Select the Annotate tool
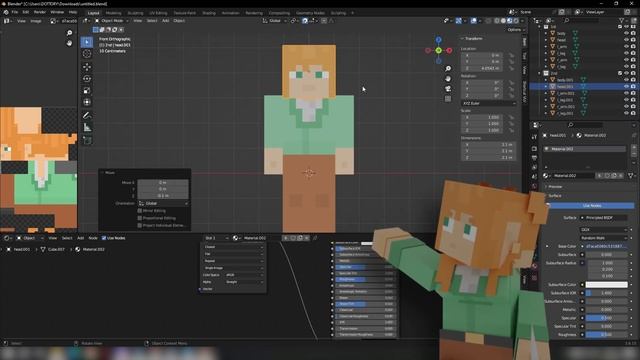The width and height of the screenshot is (640, 360). (87, 116)
